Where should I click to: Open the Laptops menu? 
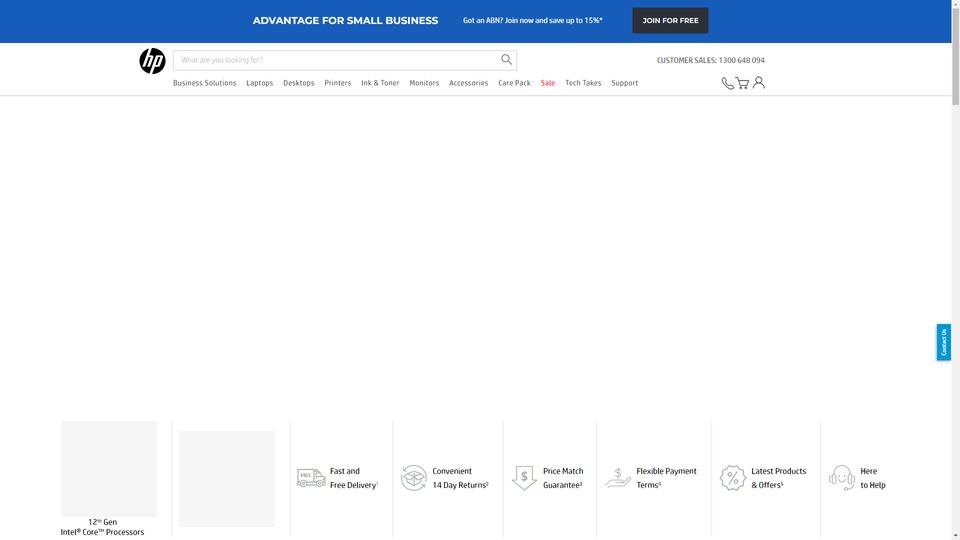[x=260, y=83]
